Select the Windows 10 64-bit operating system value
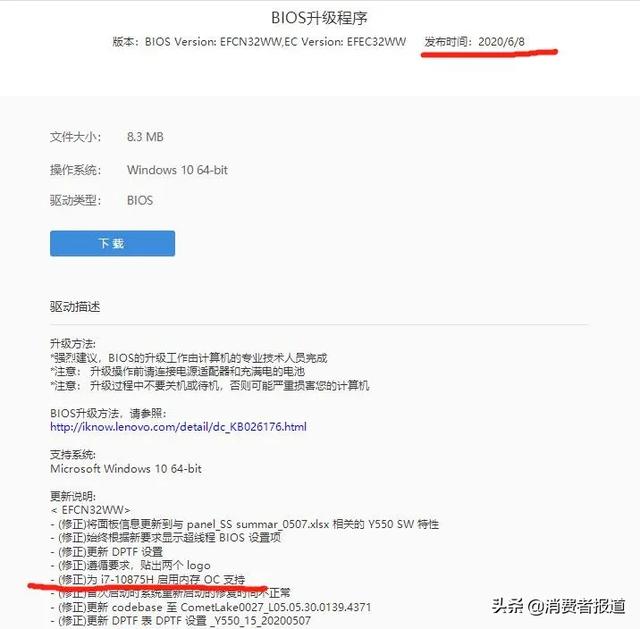The width and height of the screenshot is (640, 629). [x=177, y=170]
